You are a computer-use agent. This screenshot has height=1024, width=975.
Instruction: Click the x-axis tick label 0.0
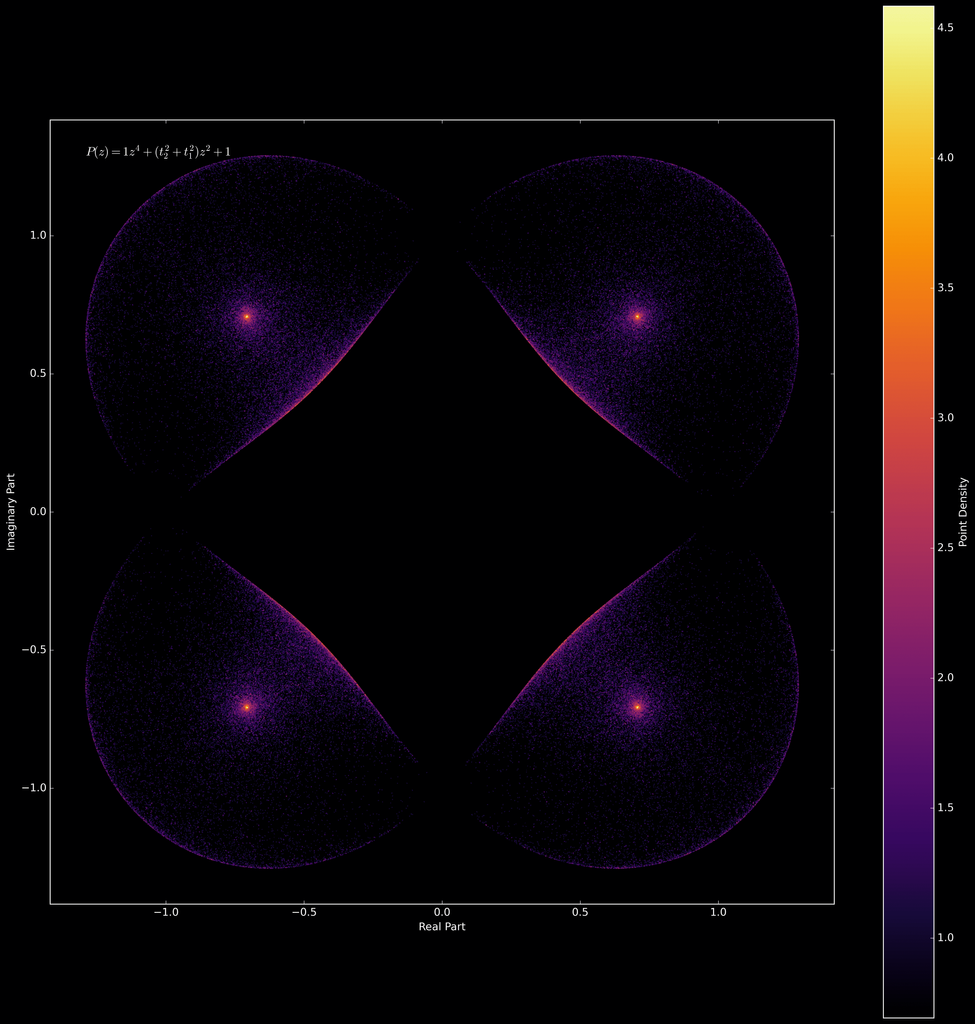pos(442,913)
